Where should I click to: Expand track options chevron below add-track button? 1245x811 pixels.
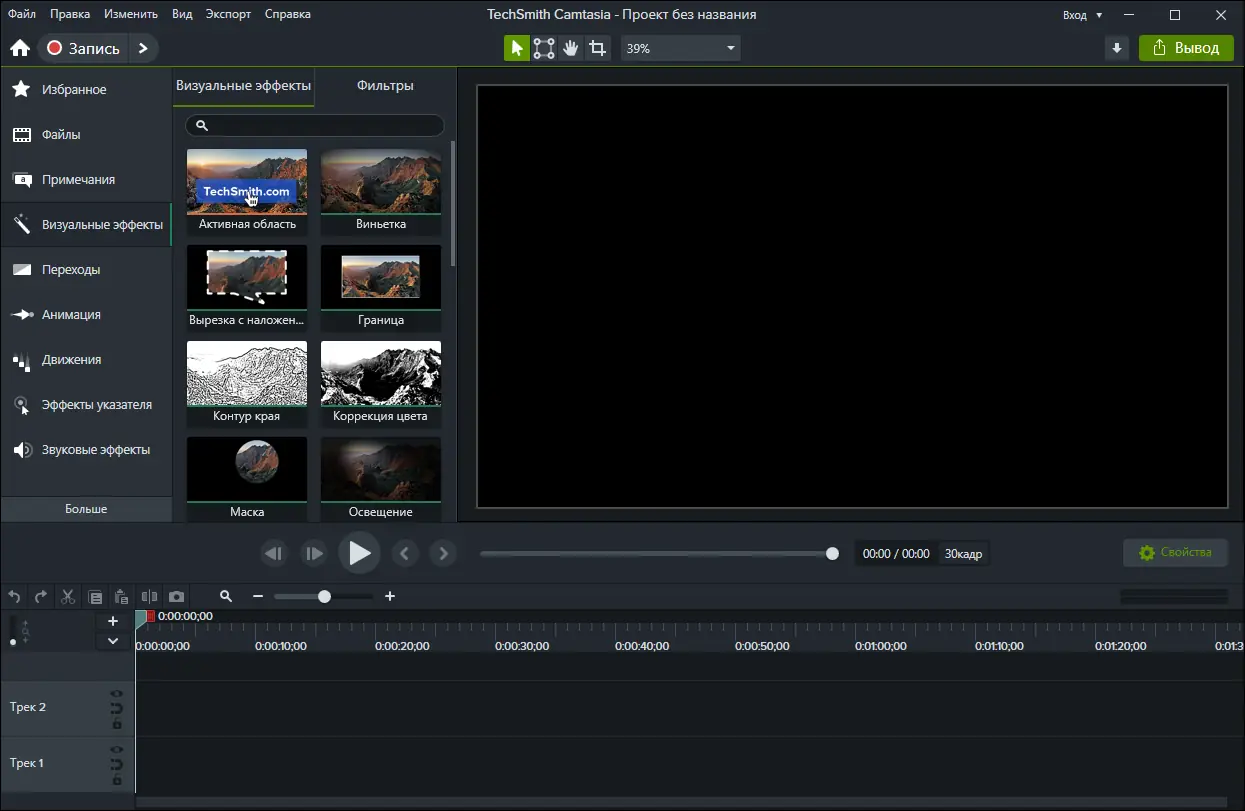tap(113, 641)
